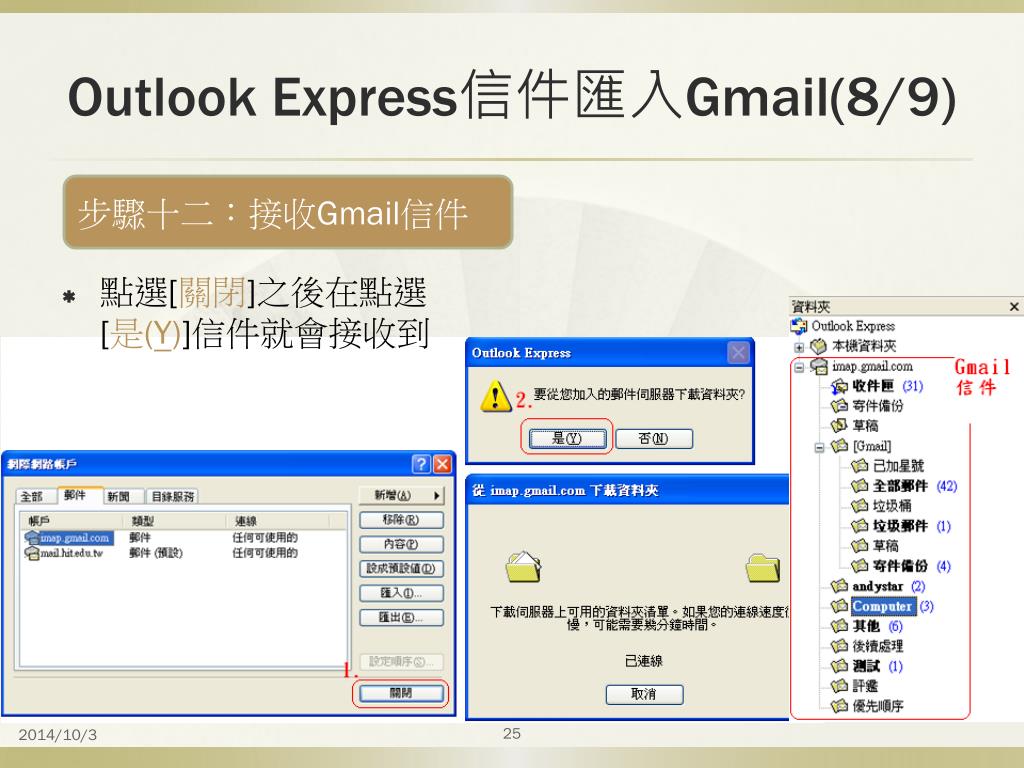Click the 類型 column header
Viewport: 1024px width, 768px height.
176,521
